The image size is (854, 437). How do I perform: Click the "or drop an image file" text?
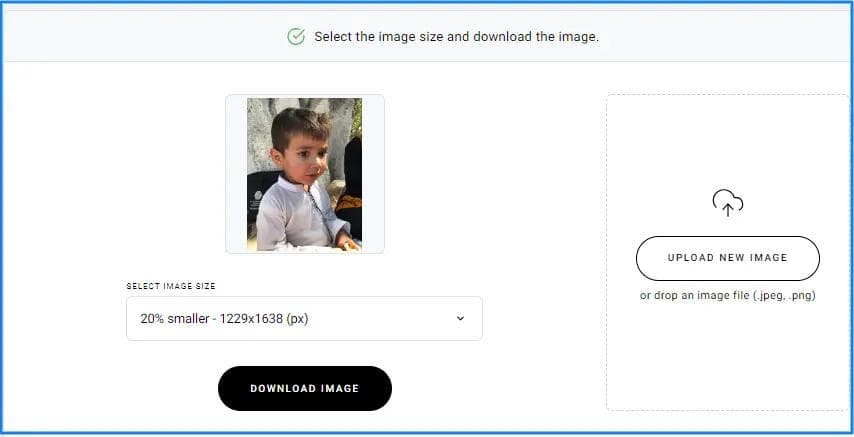pos(690,296)
